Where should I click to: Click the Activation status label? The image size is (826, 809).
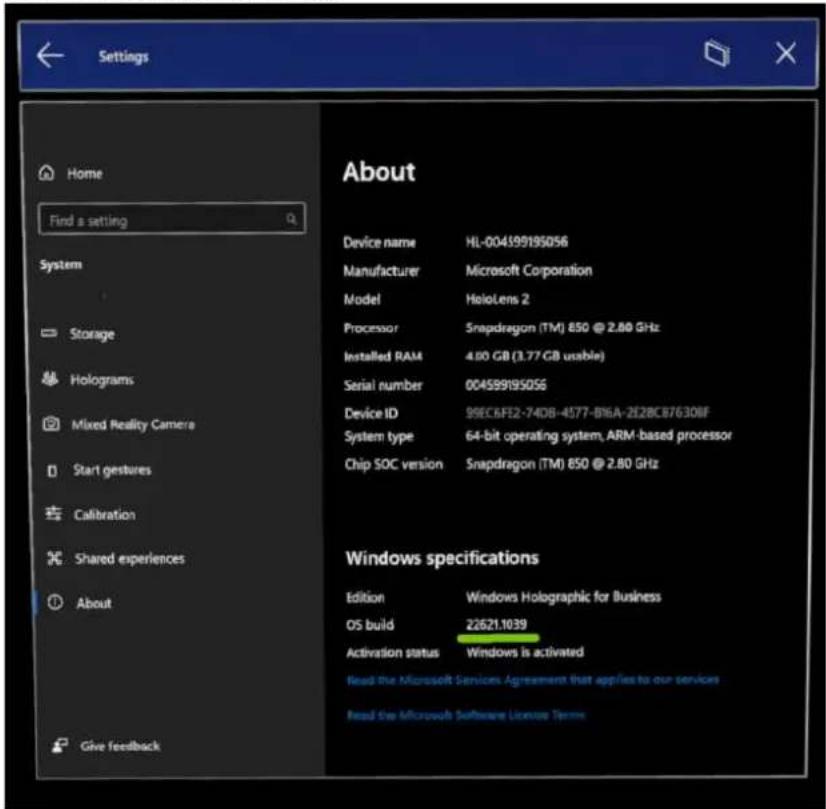pos(392,653)
